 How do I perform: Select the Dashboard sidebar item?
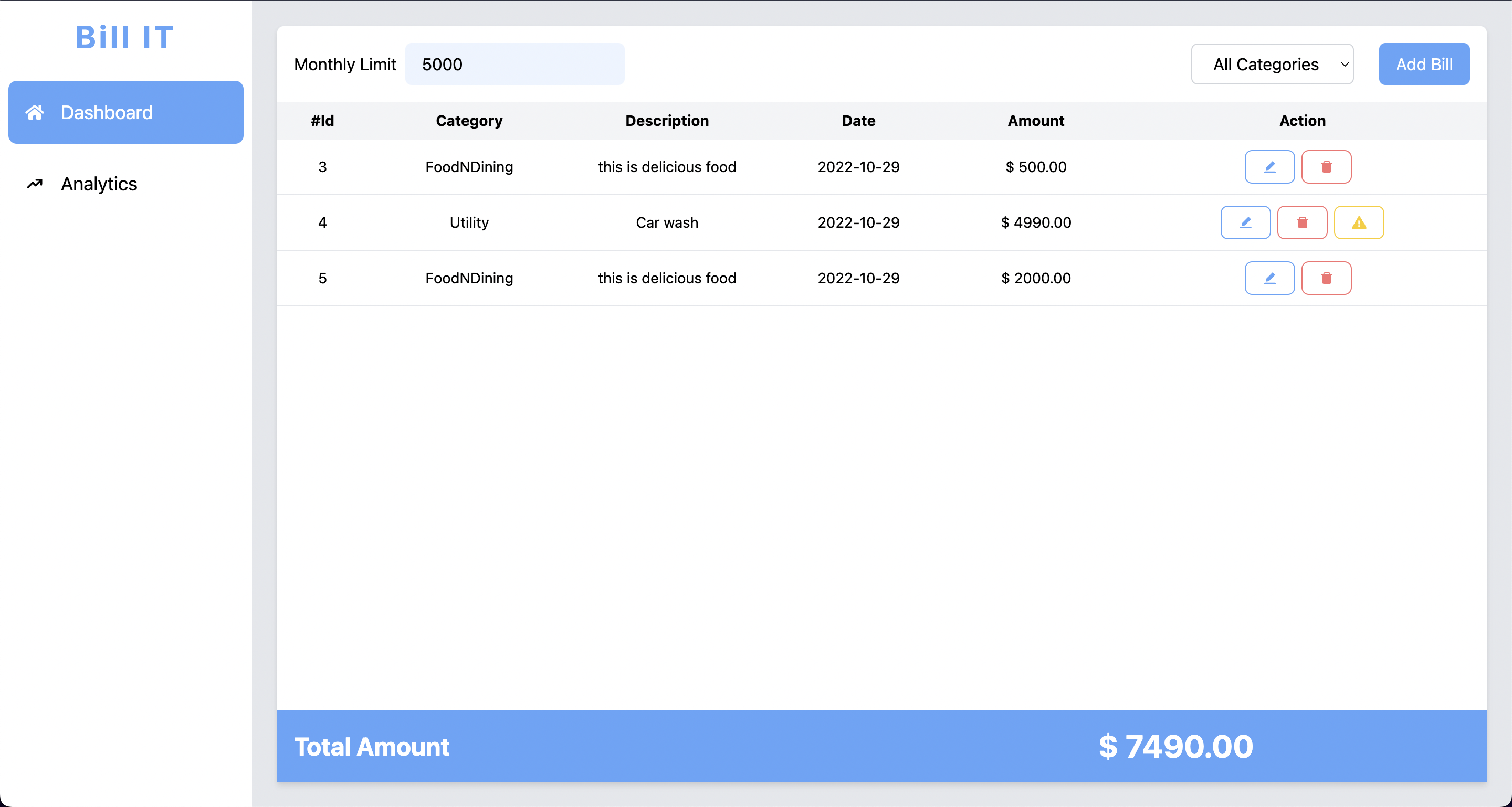125,113
